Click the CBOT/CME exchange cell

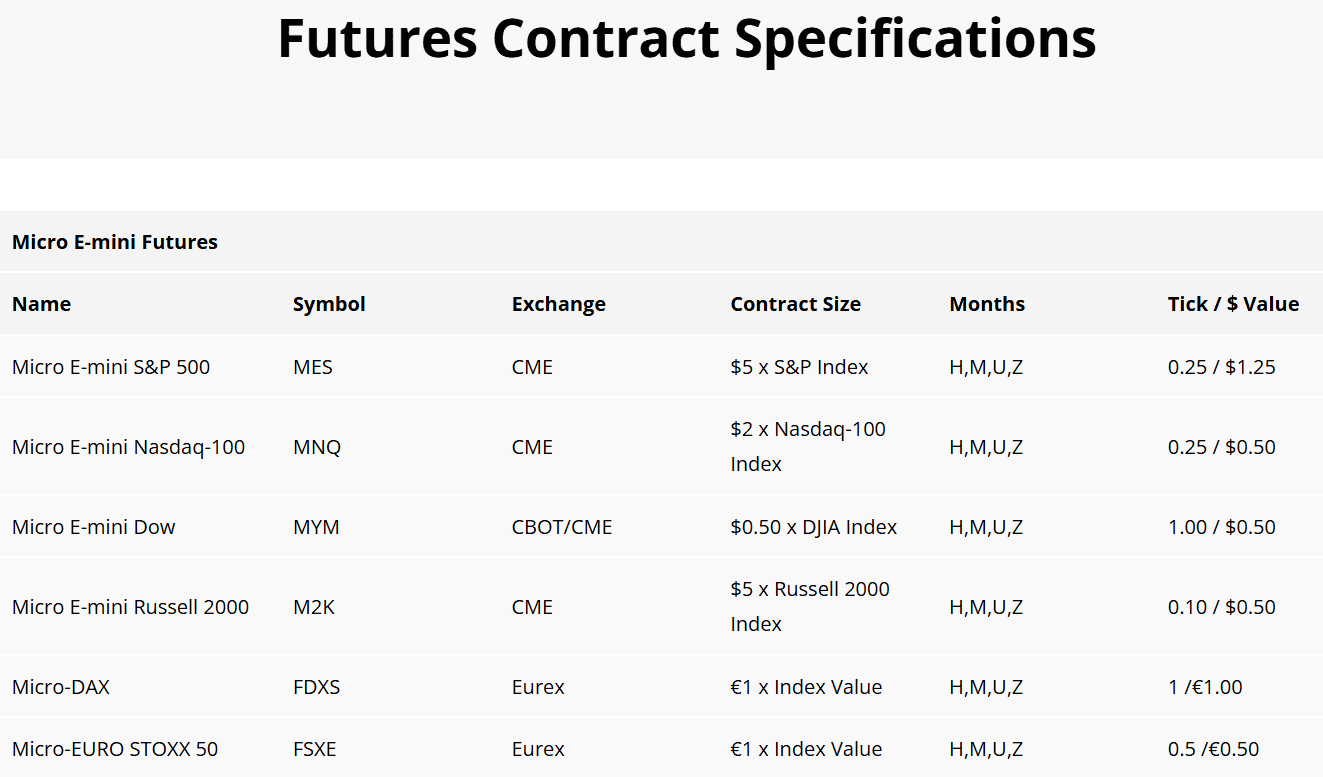[561, 527]
